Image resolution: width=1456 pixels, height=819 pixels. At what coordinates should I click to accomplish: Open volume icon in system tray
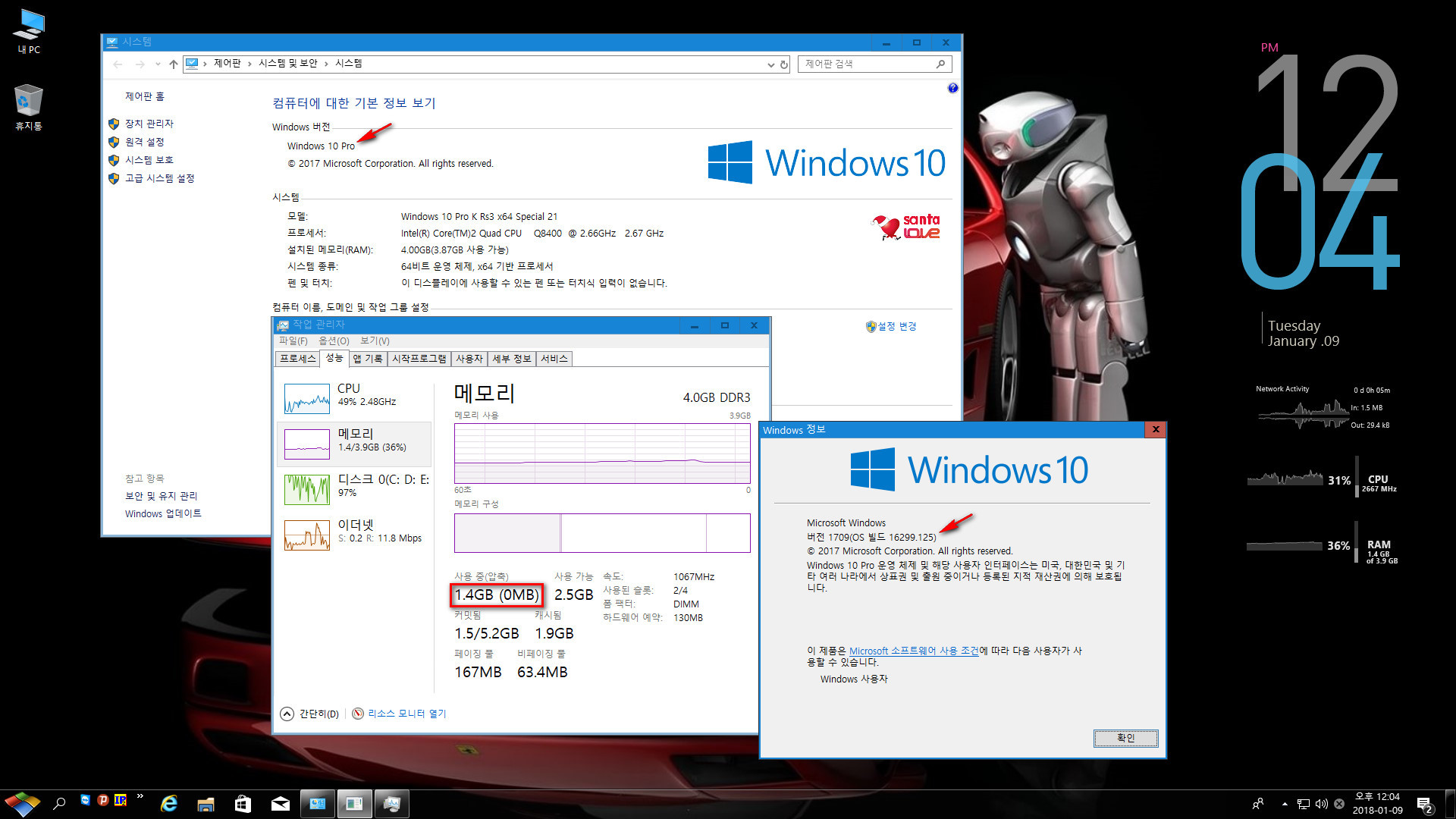pos(1322,804)
